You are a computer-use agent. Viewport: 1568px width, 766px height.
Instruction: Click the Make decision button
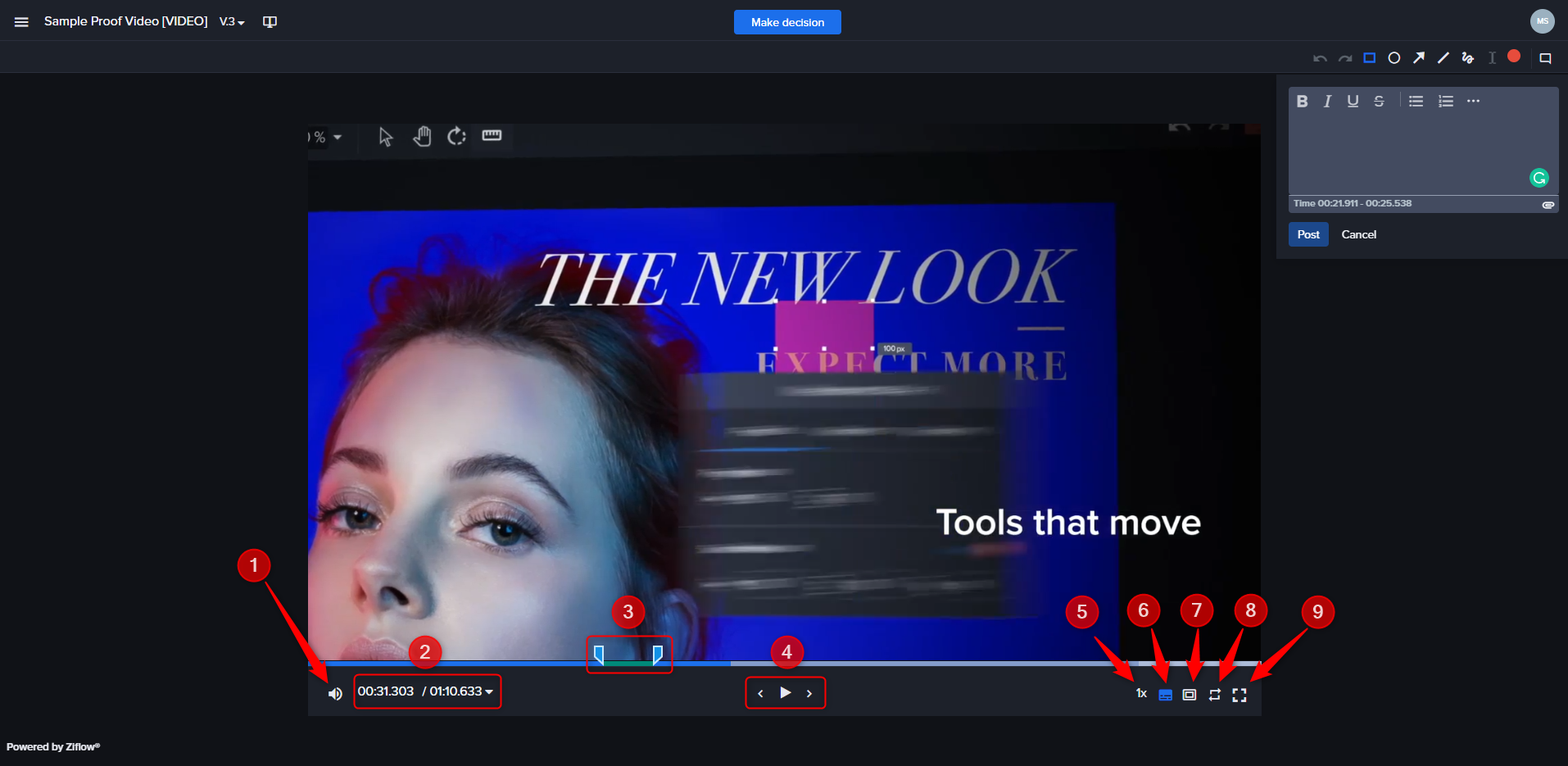click(x=787, y=22)
